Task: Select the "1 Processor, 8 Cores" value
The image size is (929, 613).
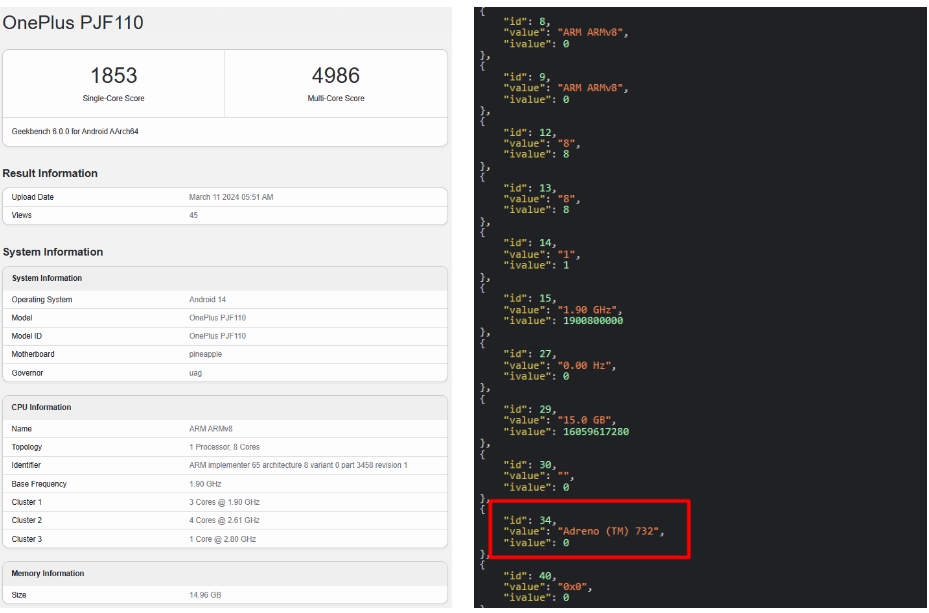Action: (x=225, y=447)
